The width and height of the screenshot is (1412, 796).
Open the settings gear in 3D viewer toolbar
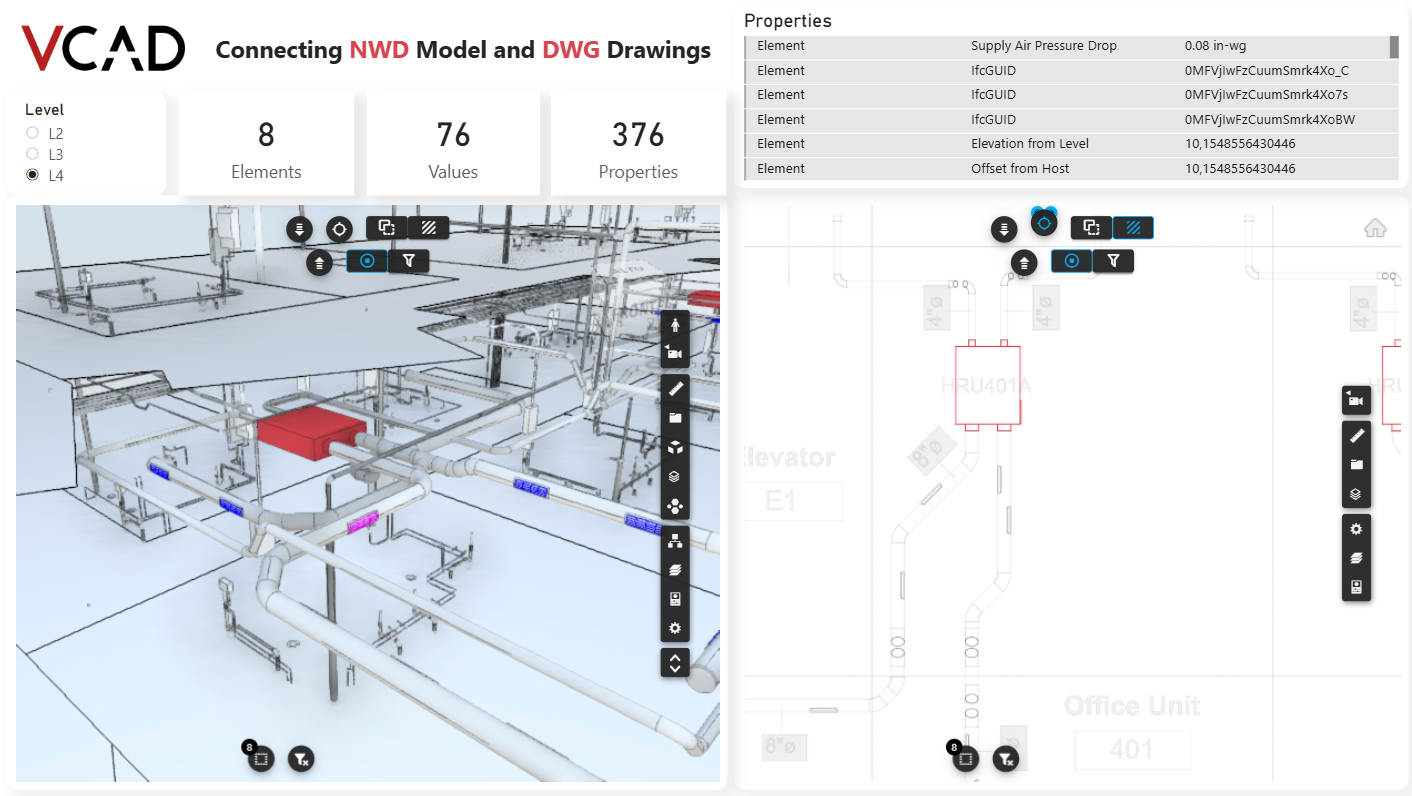[x=675, y=628]
